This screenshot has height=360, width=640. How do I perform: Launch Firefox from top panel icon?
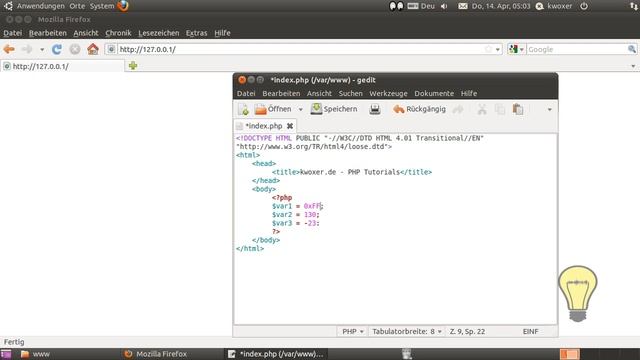[x=123, y=6]
